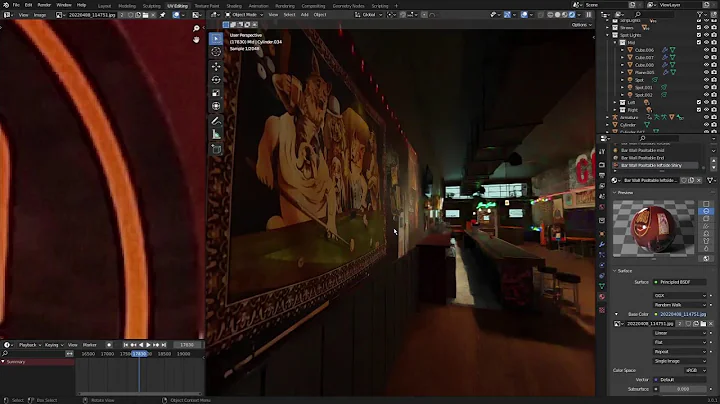Open Keying menu in timeline

pos(53,345)
